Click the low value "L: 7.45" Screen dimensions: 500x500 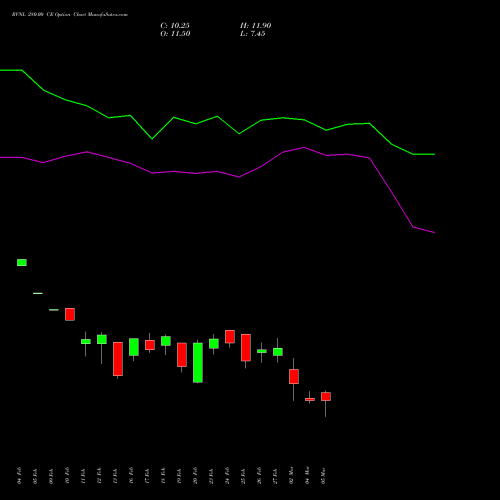pyautogui.click(x=253, y=34)
